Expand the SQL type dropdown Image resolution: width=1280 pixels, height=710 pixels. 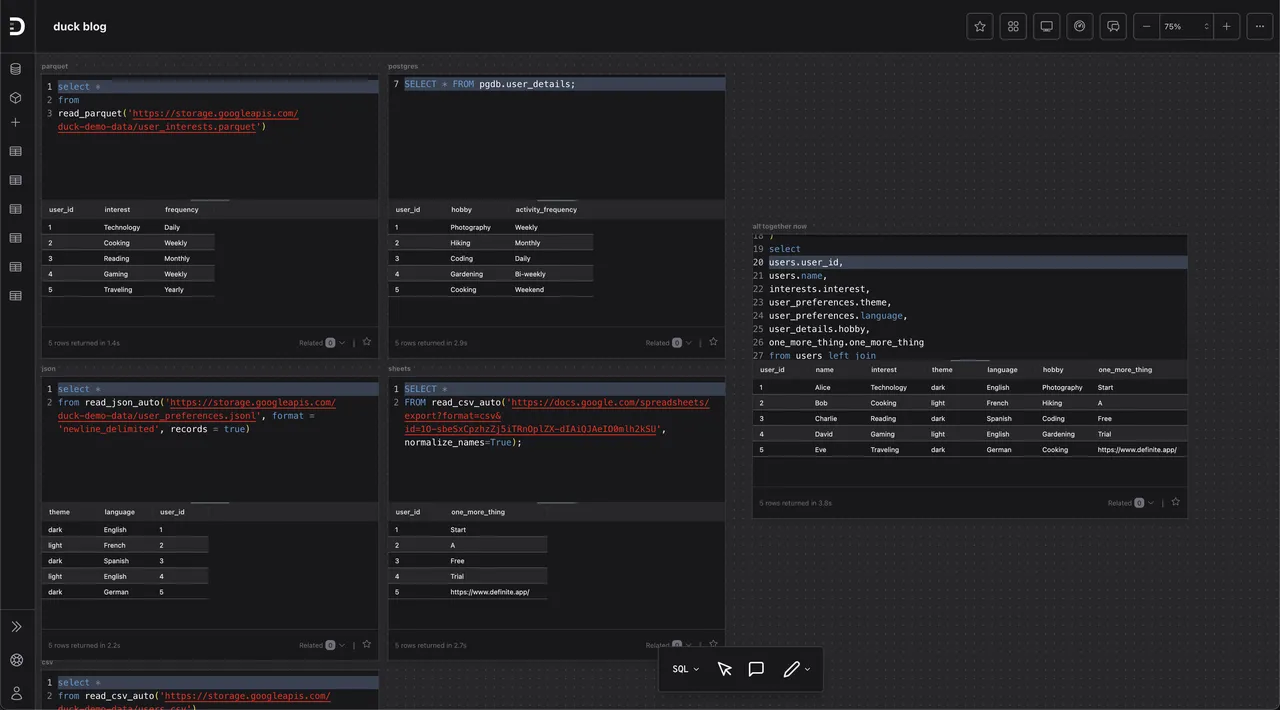point(686,669)
